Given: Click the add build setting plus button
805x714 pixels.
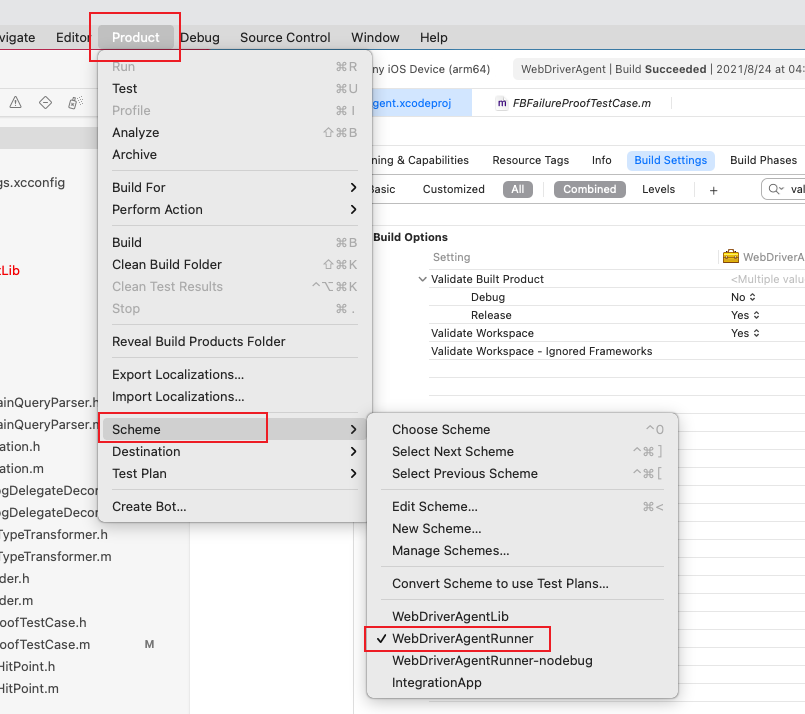Looking at the screenshot, I should pyautogui.click(x=713, y=190).
